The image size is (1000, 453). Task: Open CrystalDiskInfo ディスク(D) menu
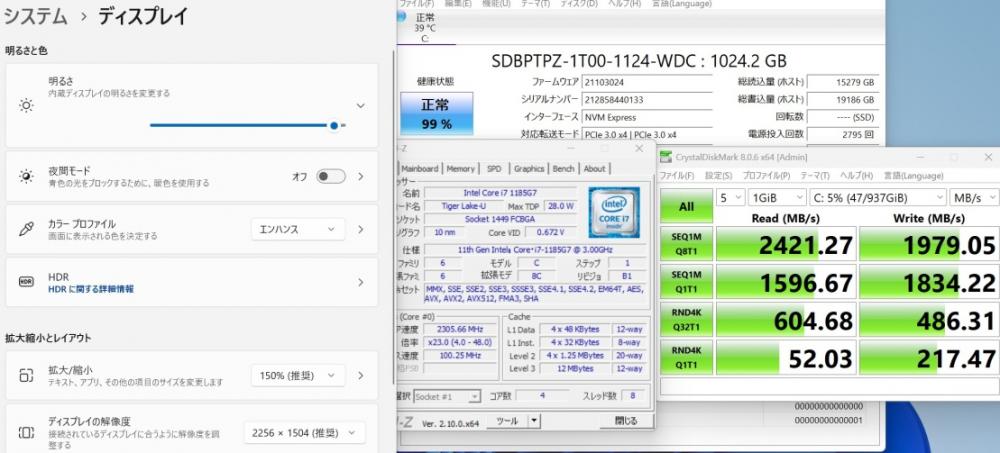click(x=578, y=3)
